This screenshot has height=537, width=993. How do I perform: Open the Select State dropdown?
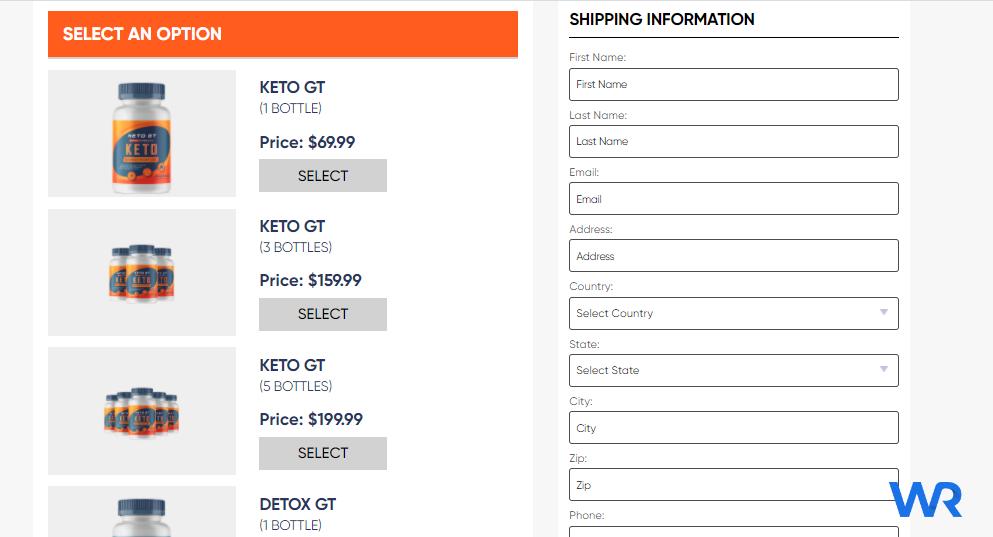(733, 370)
